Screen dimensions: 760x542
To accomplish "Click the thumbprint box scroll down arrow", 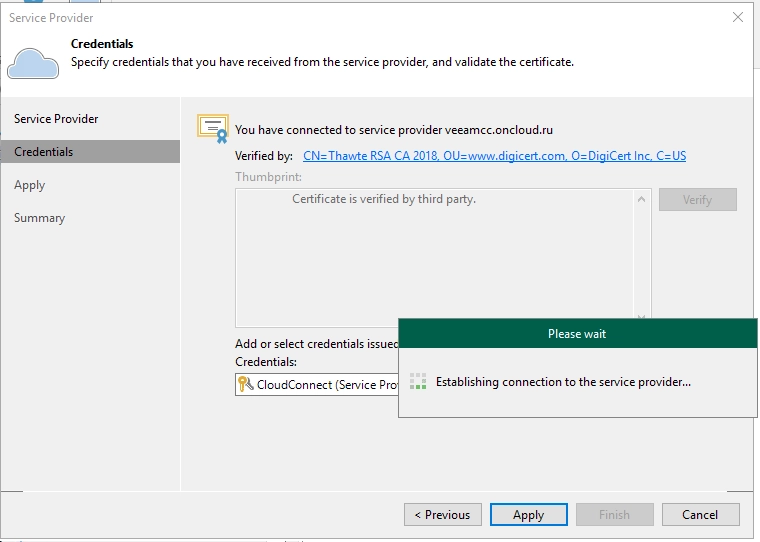I will click(642, 317).
